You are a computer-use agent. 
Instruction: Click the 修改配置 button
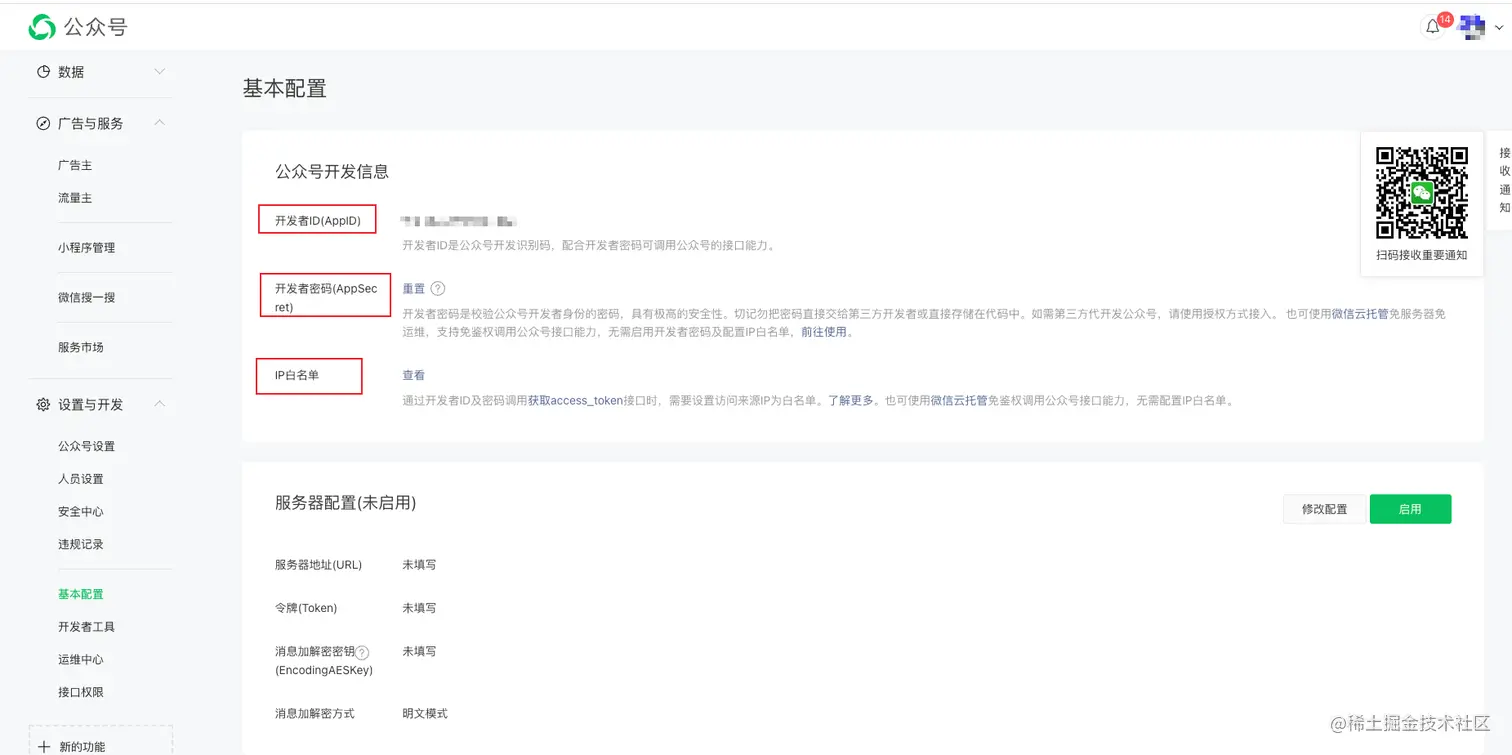(x=1324, y=509)
